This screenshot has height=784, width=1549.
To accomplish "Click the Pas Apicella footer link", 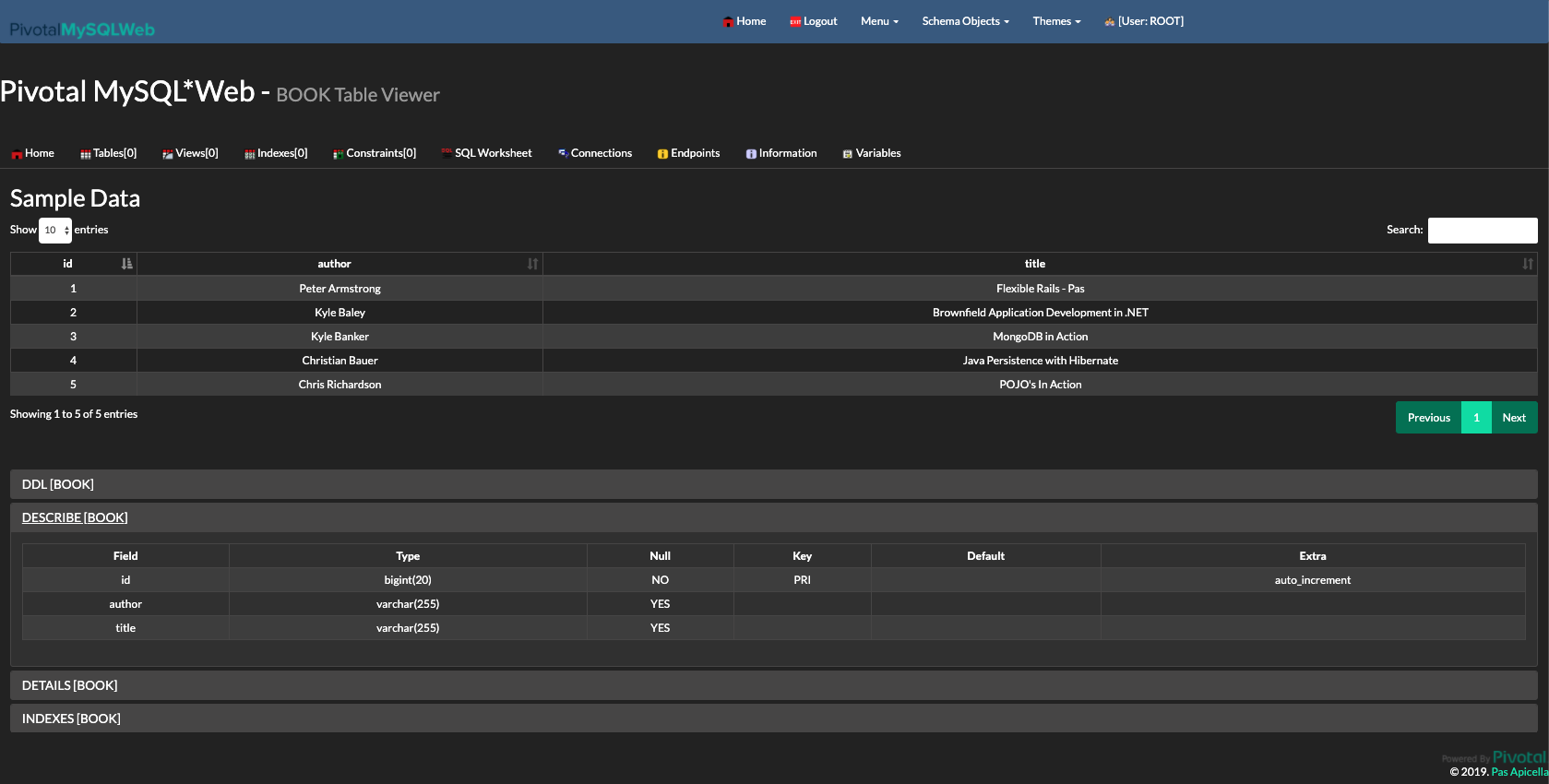I will pyautogui.click(x=1519, y=772).
